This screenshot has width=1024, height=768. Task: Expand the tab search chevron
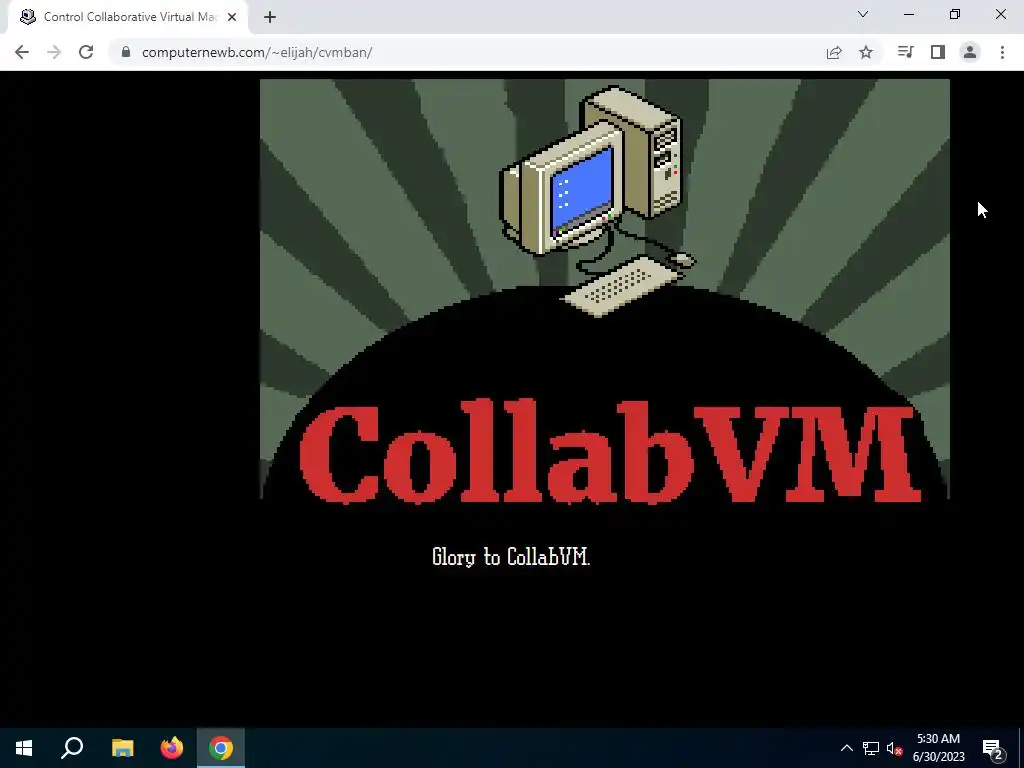(863, 14)
